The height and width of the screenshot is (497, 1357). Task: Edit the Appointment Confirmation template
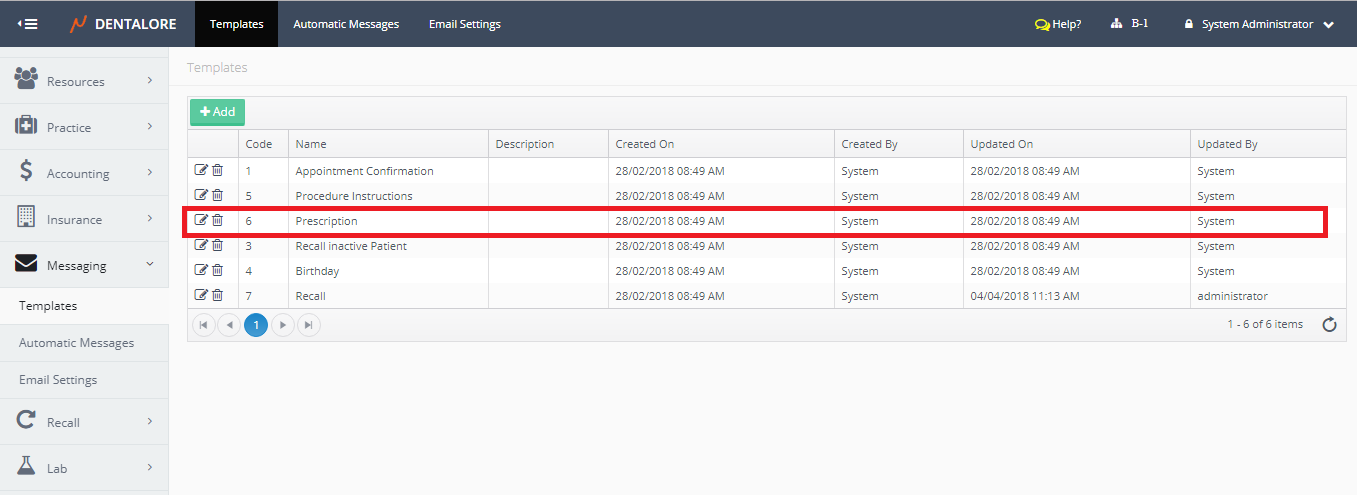click(201, 170)
